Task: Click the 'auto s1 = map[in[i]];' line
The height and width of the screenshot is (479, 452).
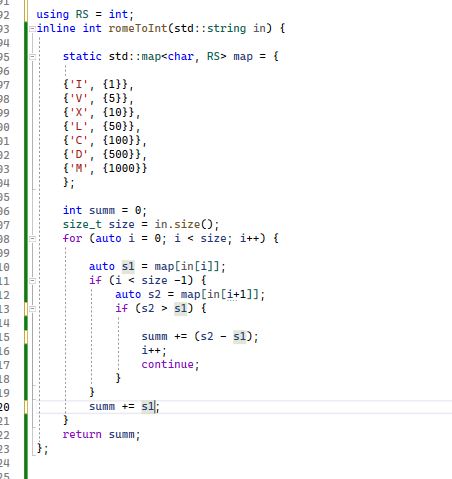Action: click(x=157, y=266)
